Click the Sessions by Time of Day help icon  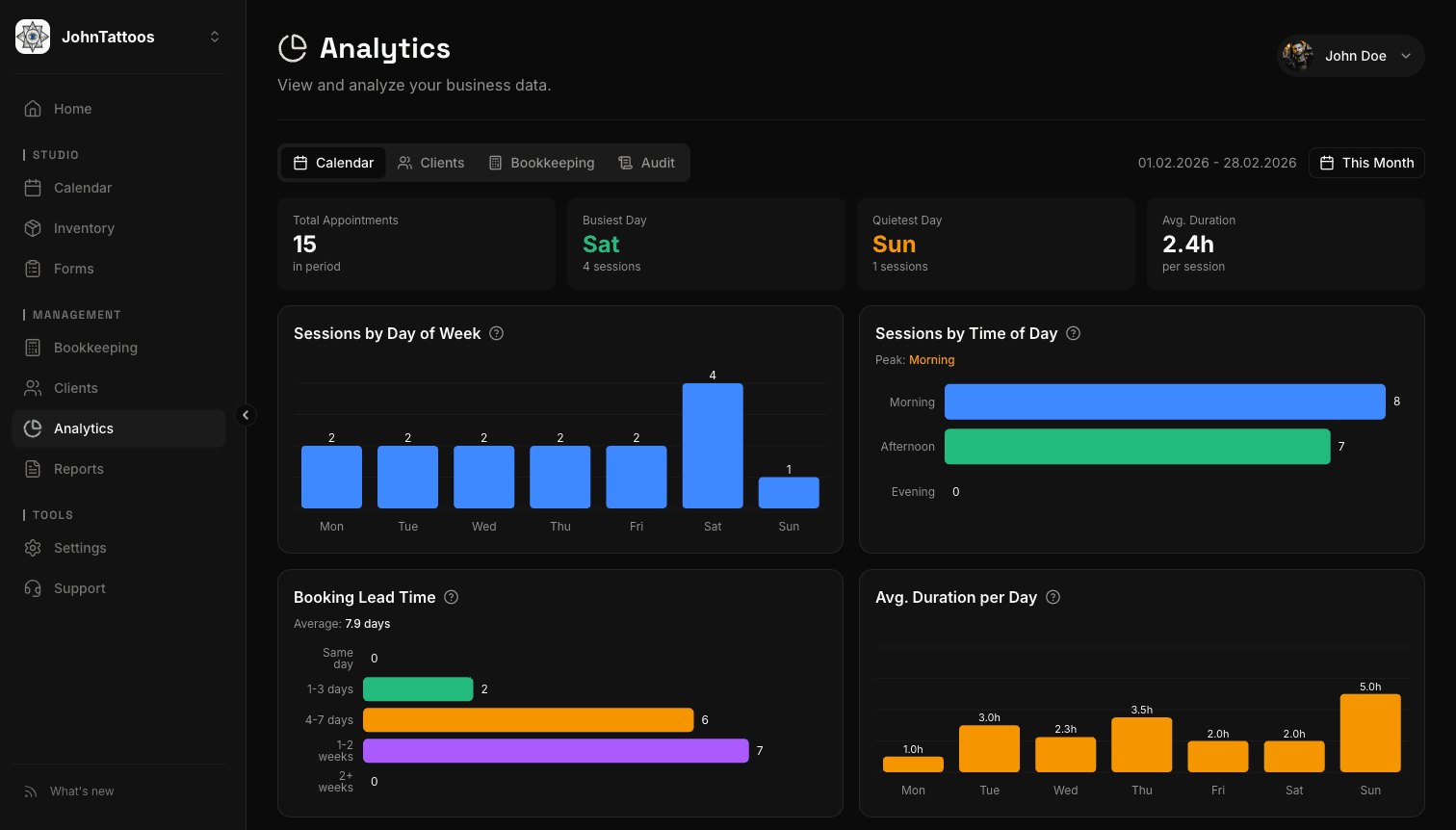[1073, 333]
